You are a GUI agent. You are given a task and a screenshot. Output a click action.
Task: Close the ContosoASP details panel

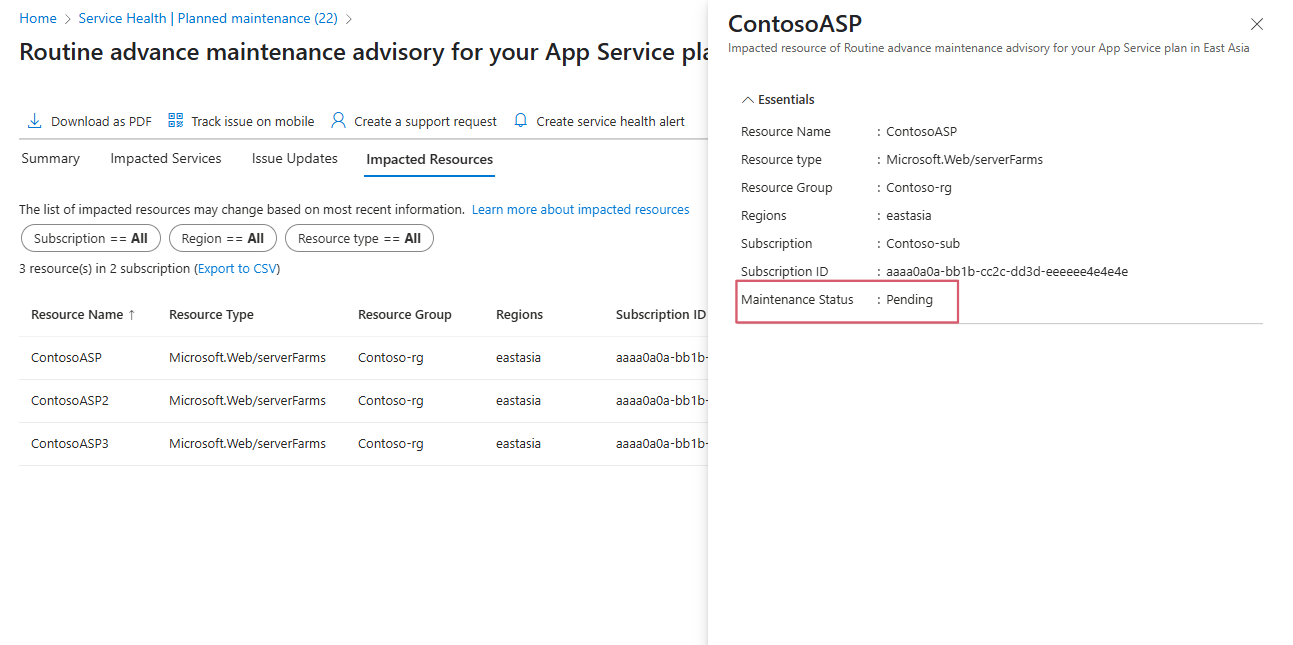click(x=1257, y=25)
